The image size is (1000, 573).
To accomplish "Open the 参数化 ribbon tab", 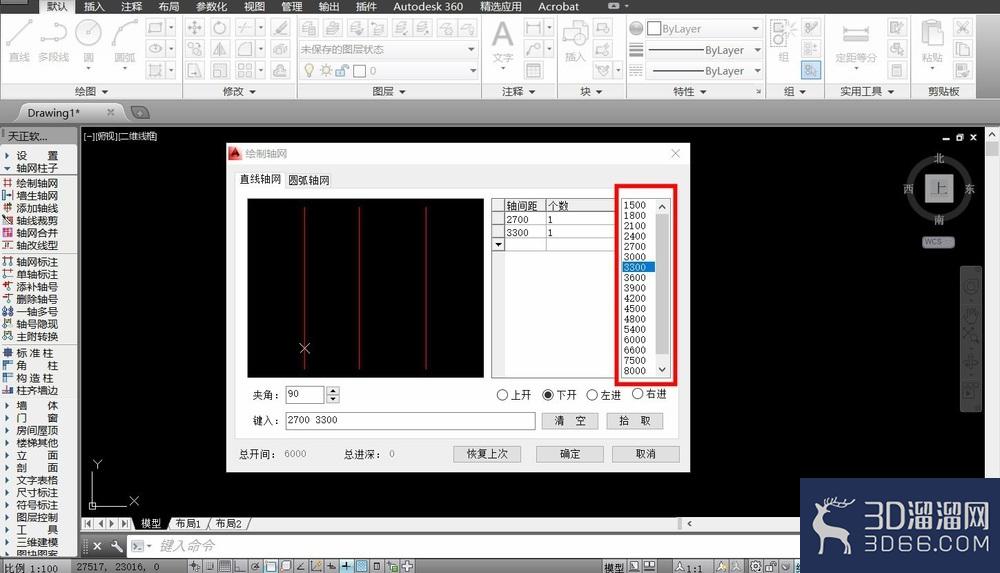I will (211, 6).
